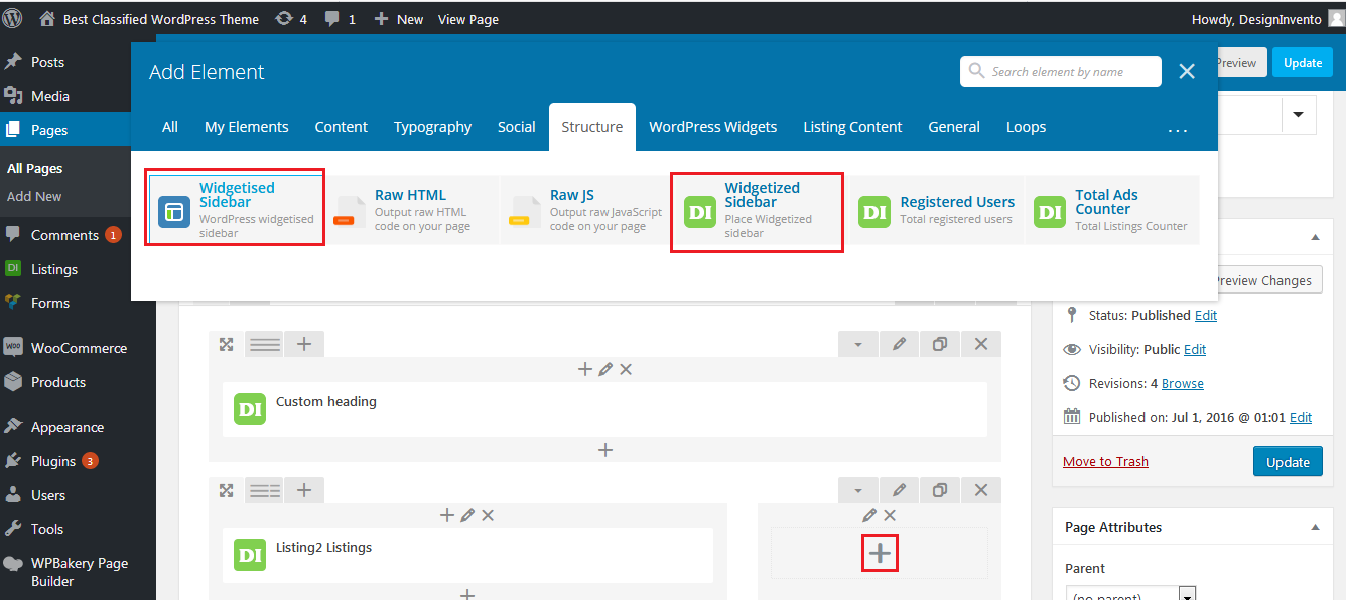Screen dimensions: 1346x600
Task: Edit the Published on date
Action: (1301, 417)
